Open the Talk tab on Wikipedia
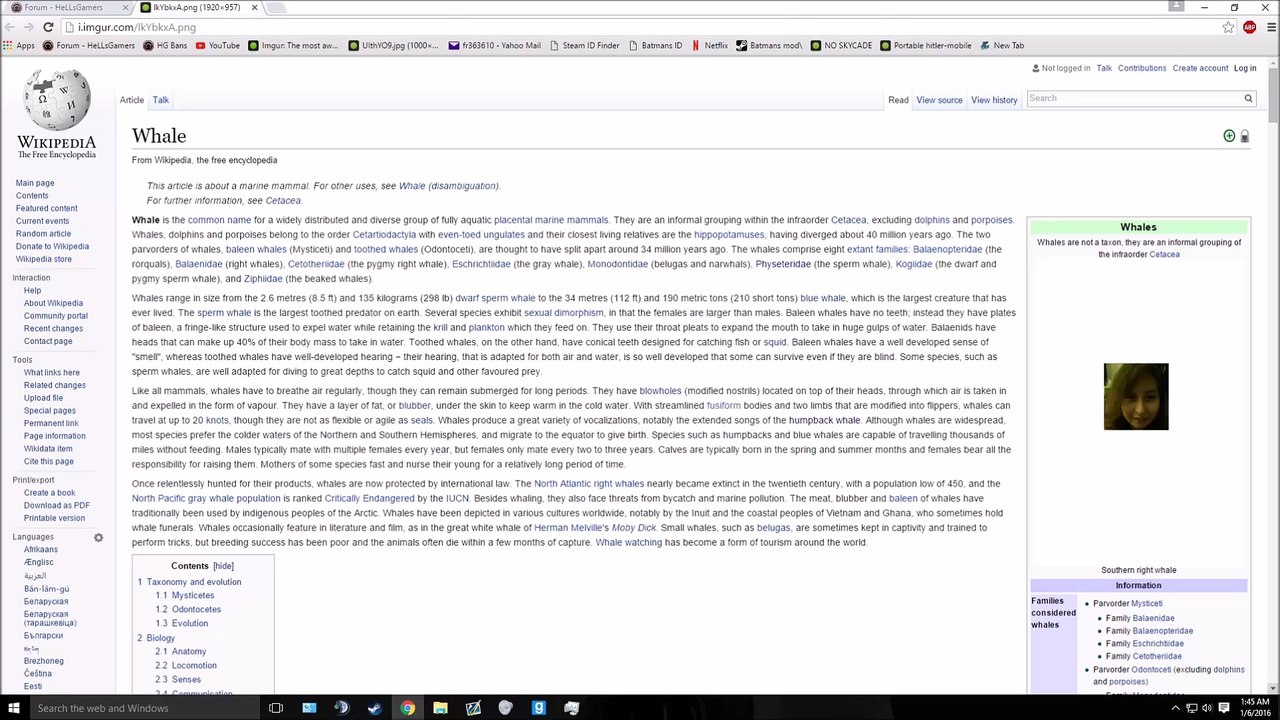The image size is (1280, 720). tap(160, 100)
